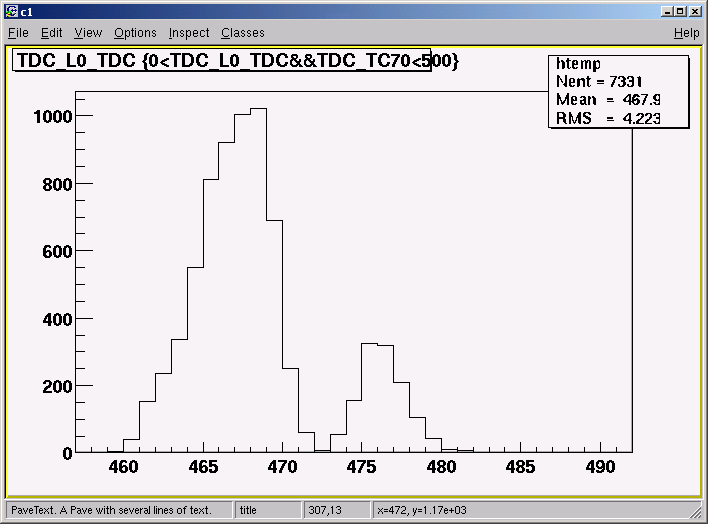
Task: Minimize the c1 canvas window
Action: 667,11
